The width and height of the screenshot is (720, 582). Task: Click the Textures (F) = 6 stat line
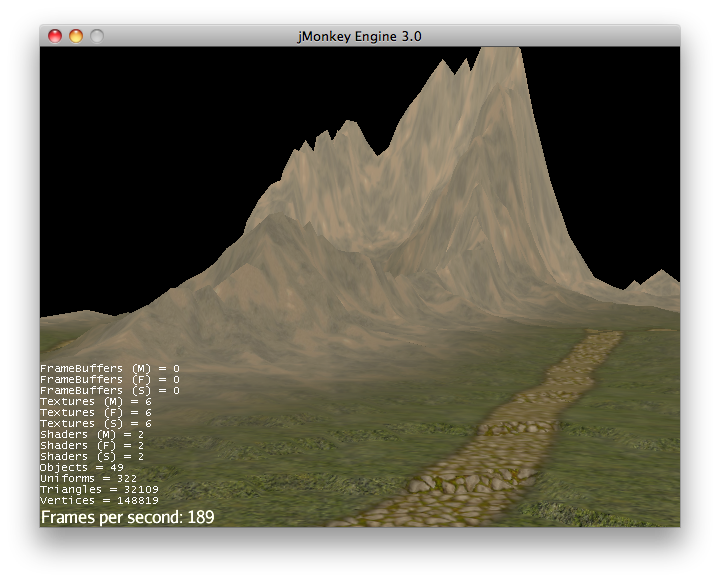(96, 412)
